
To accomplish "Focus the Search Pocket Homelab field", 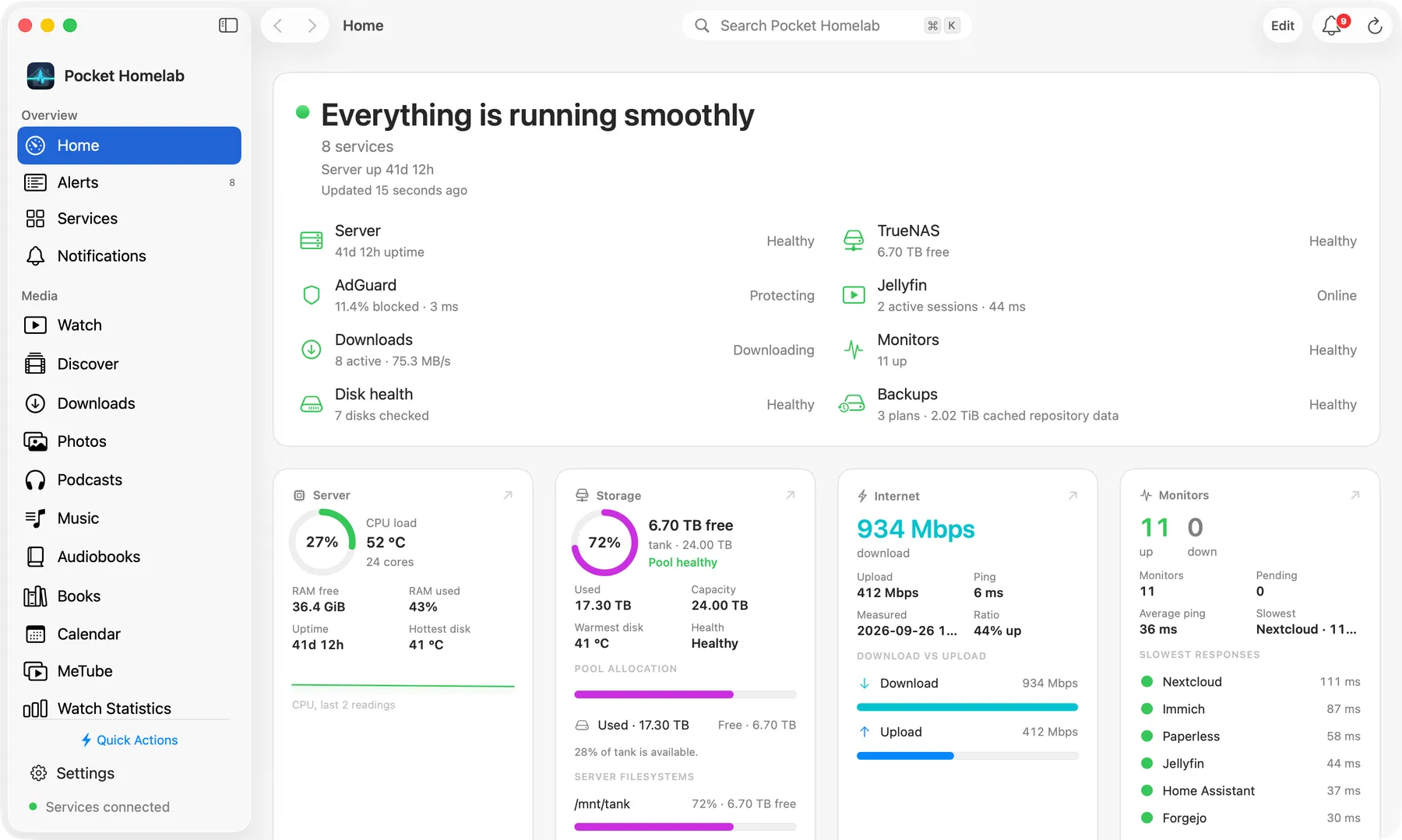I will click(826, 26).
